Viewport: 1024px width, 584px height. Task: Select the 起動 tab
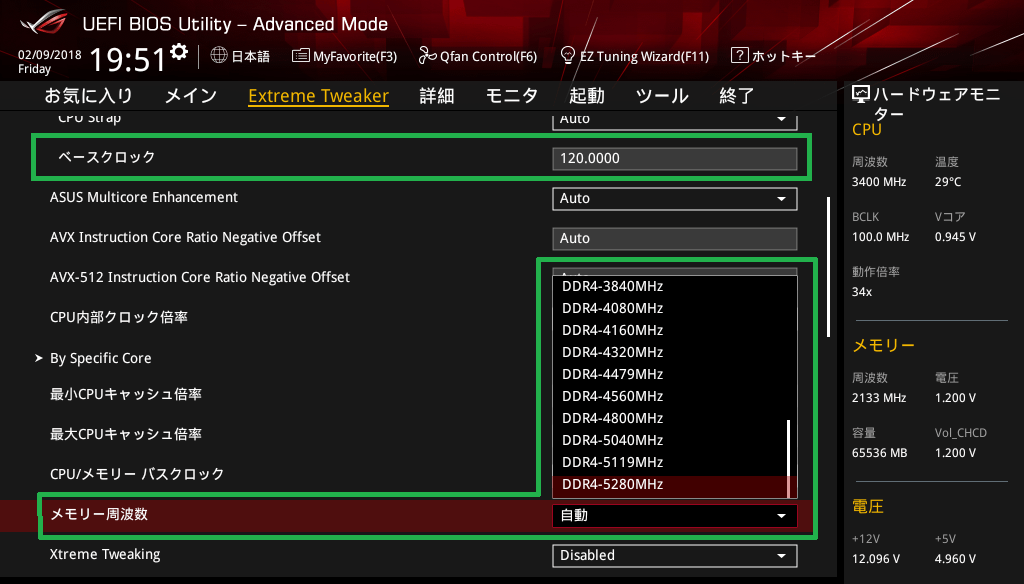pyautogui.click(x=586, y=96)
